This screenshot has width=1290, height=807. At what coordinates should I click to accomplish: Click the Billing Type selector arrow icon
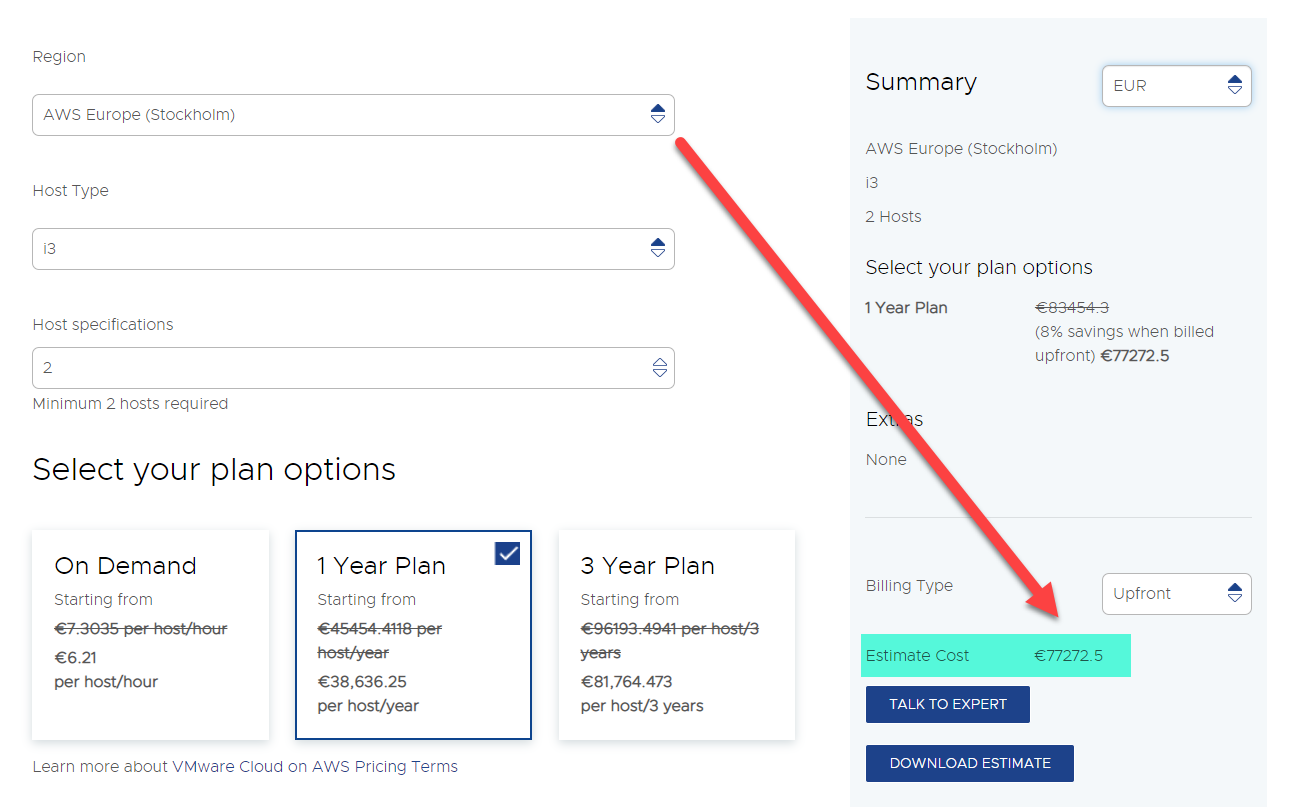tap(1235, 593)
